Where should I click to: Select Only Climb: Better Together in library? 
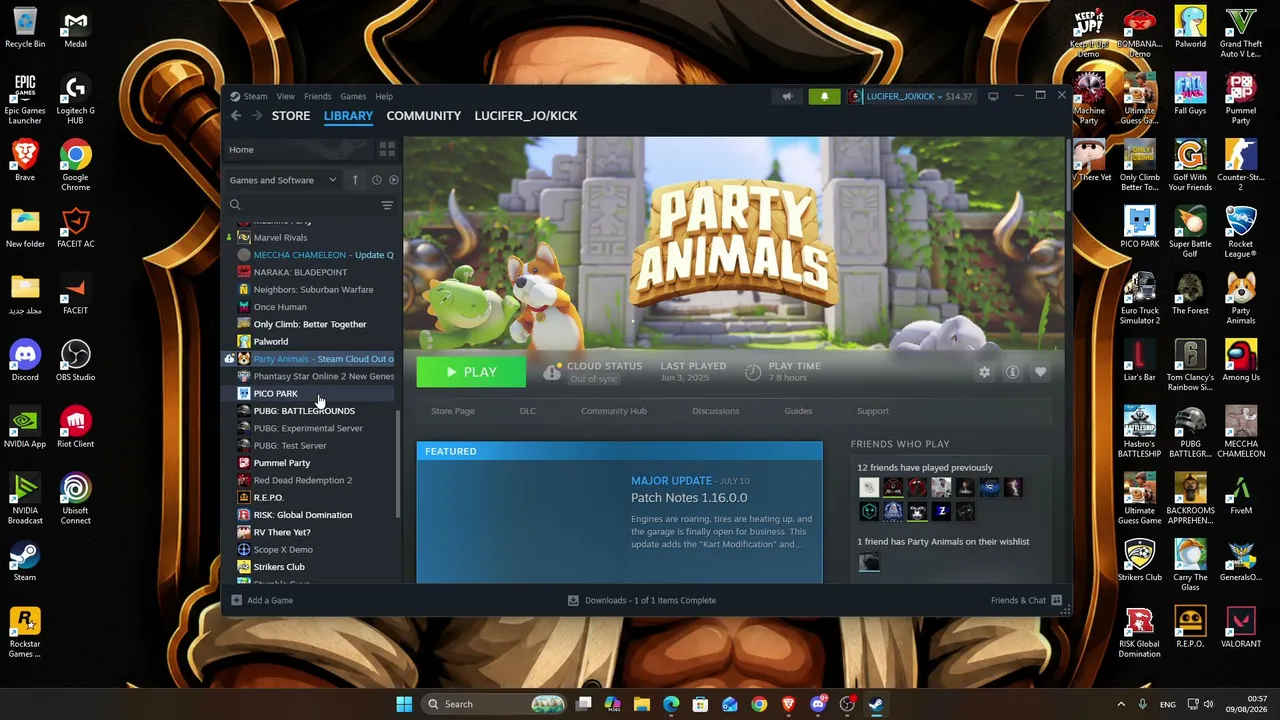click(311, 324)
